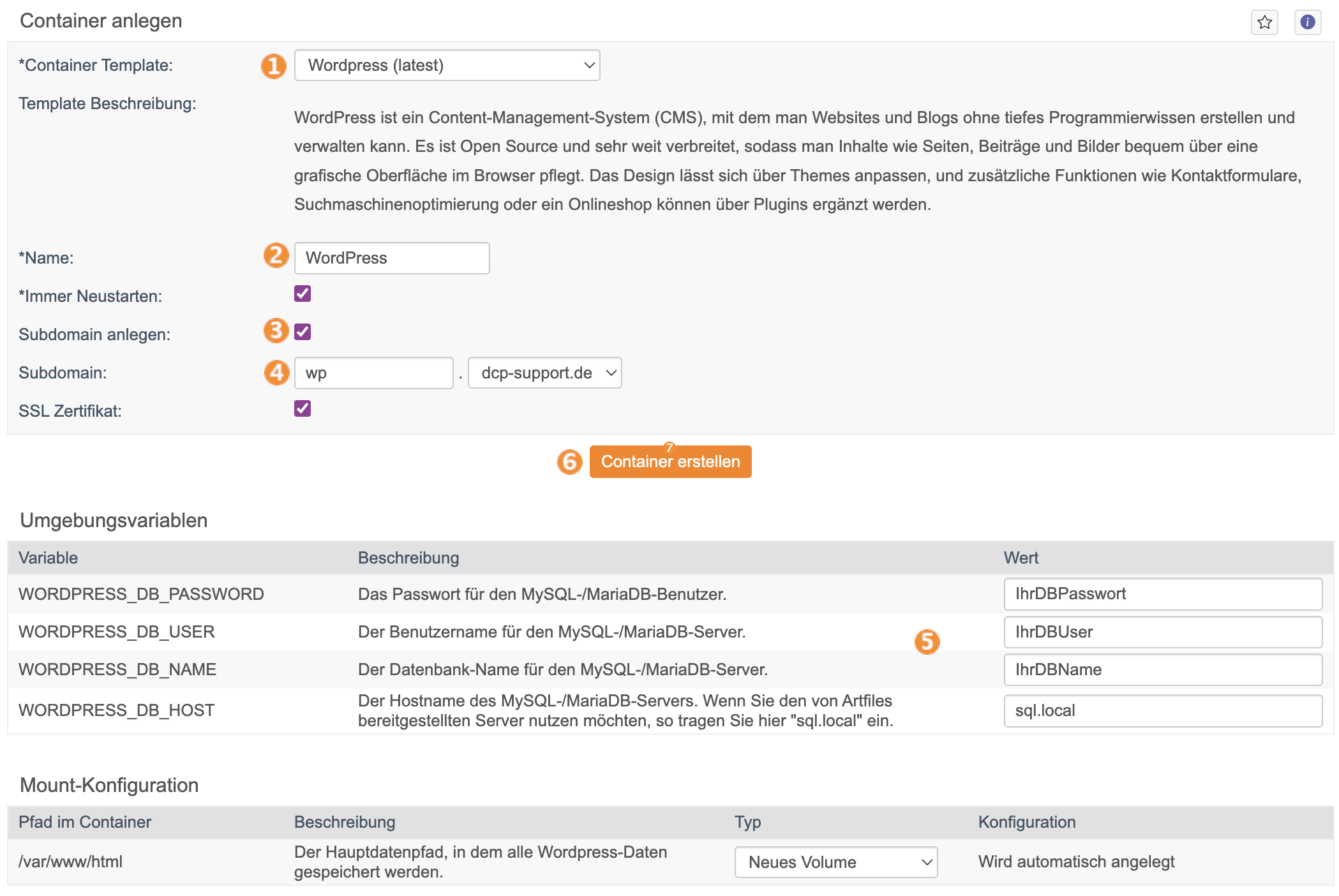Click orange step marker number 1
Viewport: 1339px width, 896px height.
[x=274, y=66]
